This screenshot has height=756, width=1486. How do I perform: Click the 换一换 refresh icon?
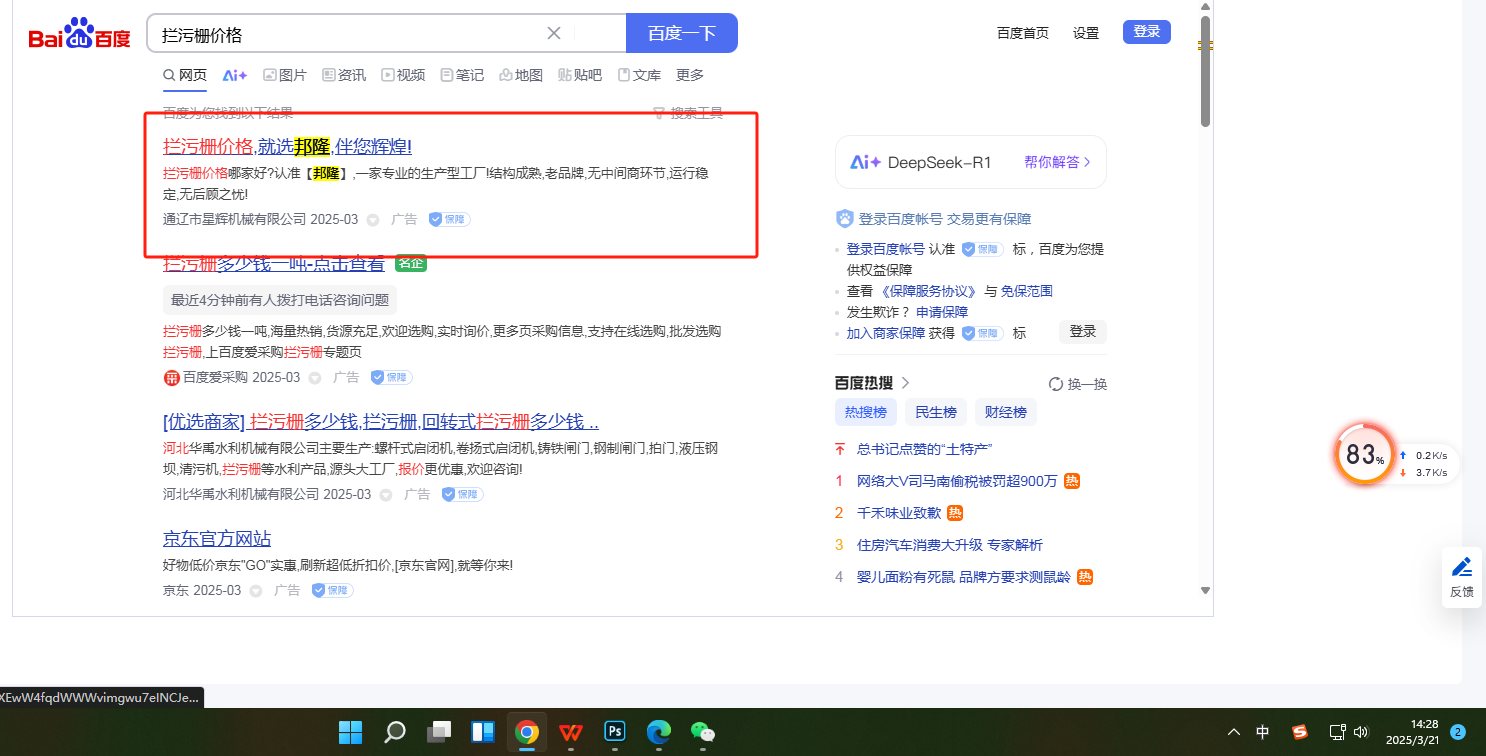(x=1055, y=384)
